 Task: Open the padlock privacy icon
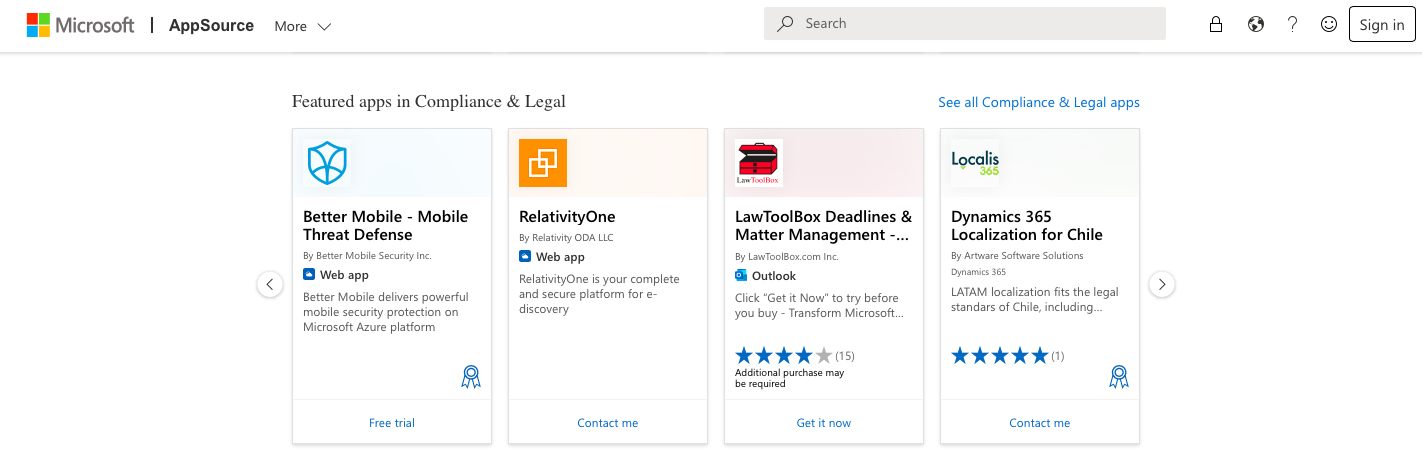(x=1216, y=25)
